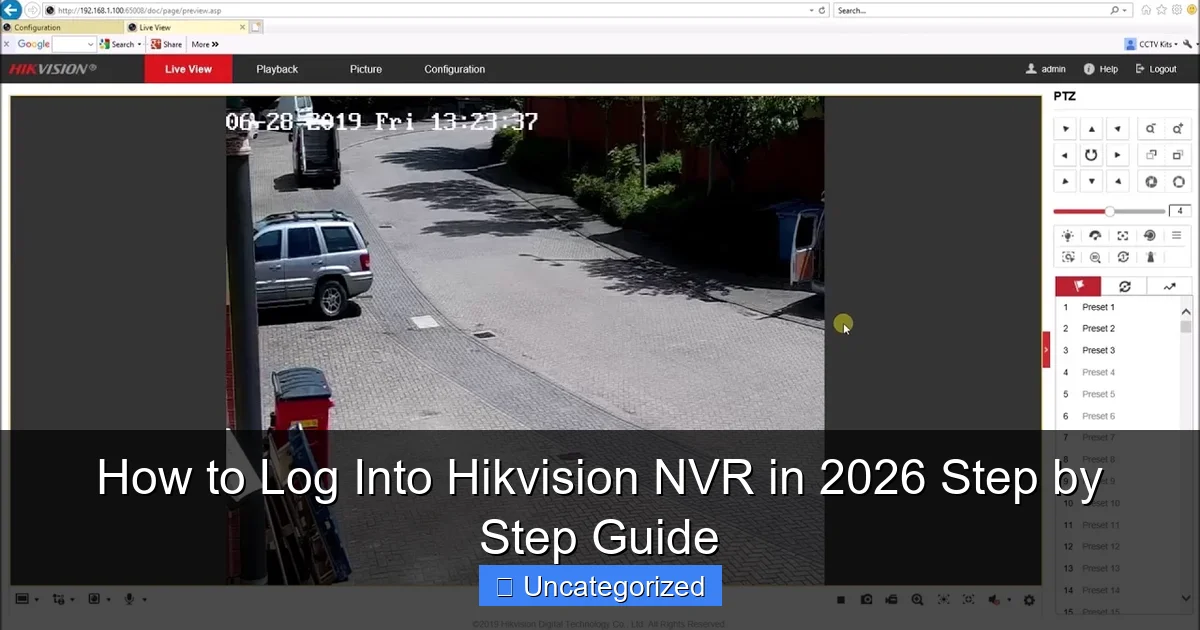The width and height of the screenshot is (1200, 630).
Task: Open the iris with the iris+ icon
Action: [x=1178, y=181]
